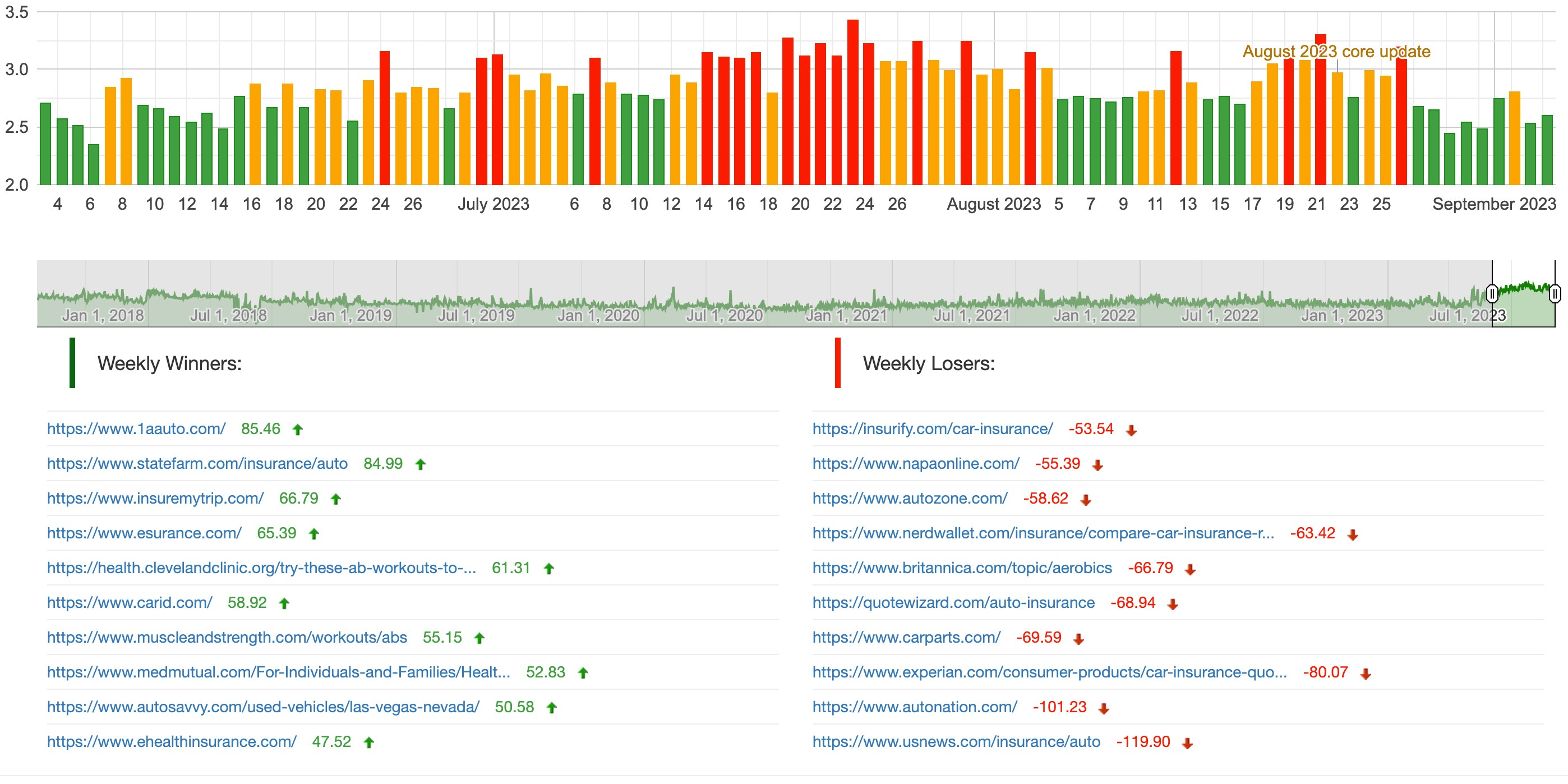This screenshot has width=1568, height=784.
Task: Open the muscleandstrength.com/workouts/abs link
Action: click(227, 637)
